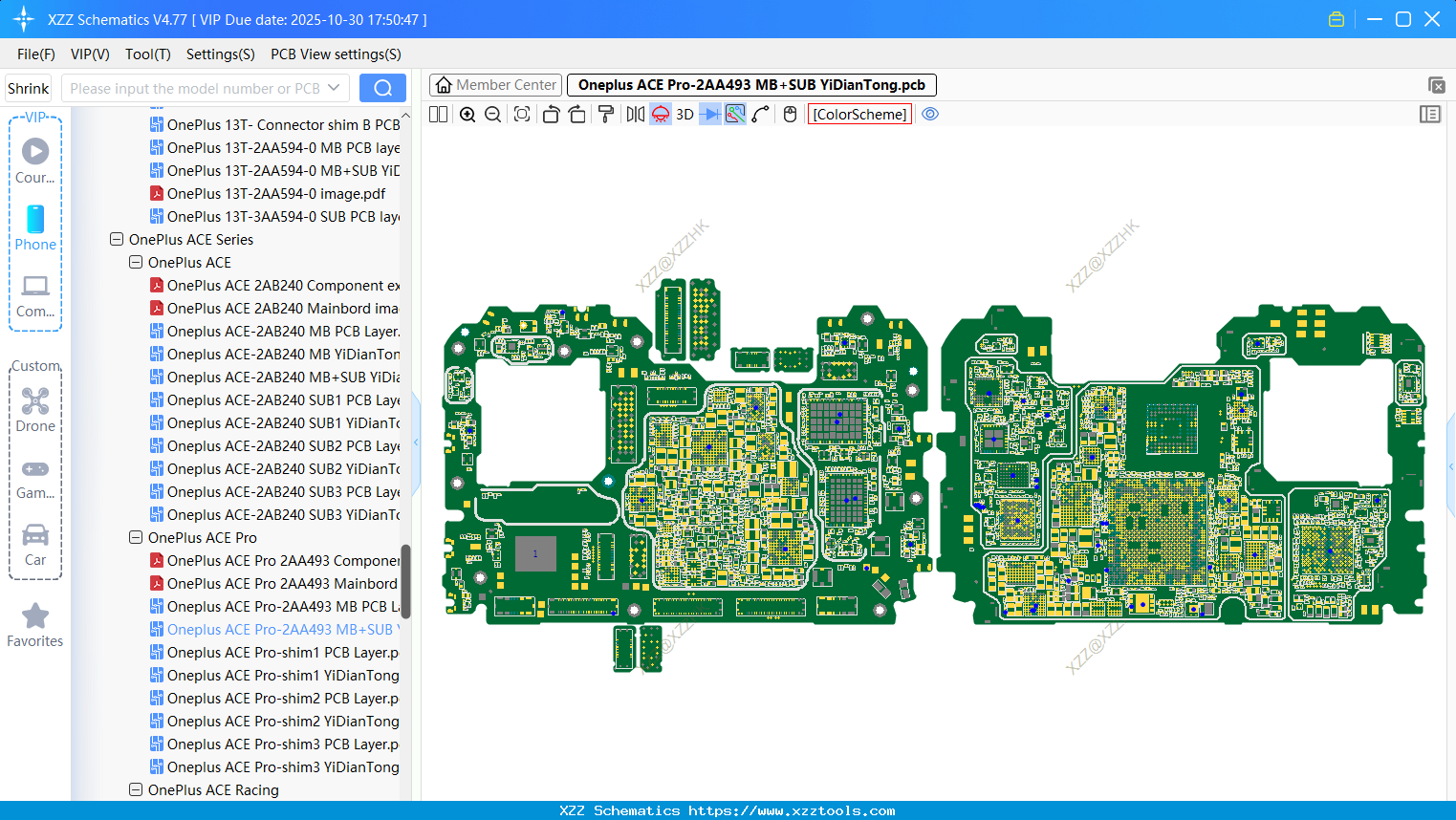Viewport: 1456px width, 820px height.
Task: Select the paint roller tool
Action: 606,115
